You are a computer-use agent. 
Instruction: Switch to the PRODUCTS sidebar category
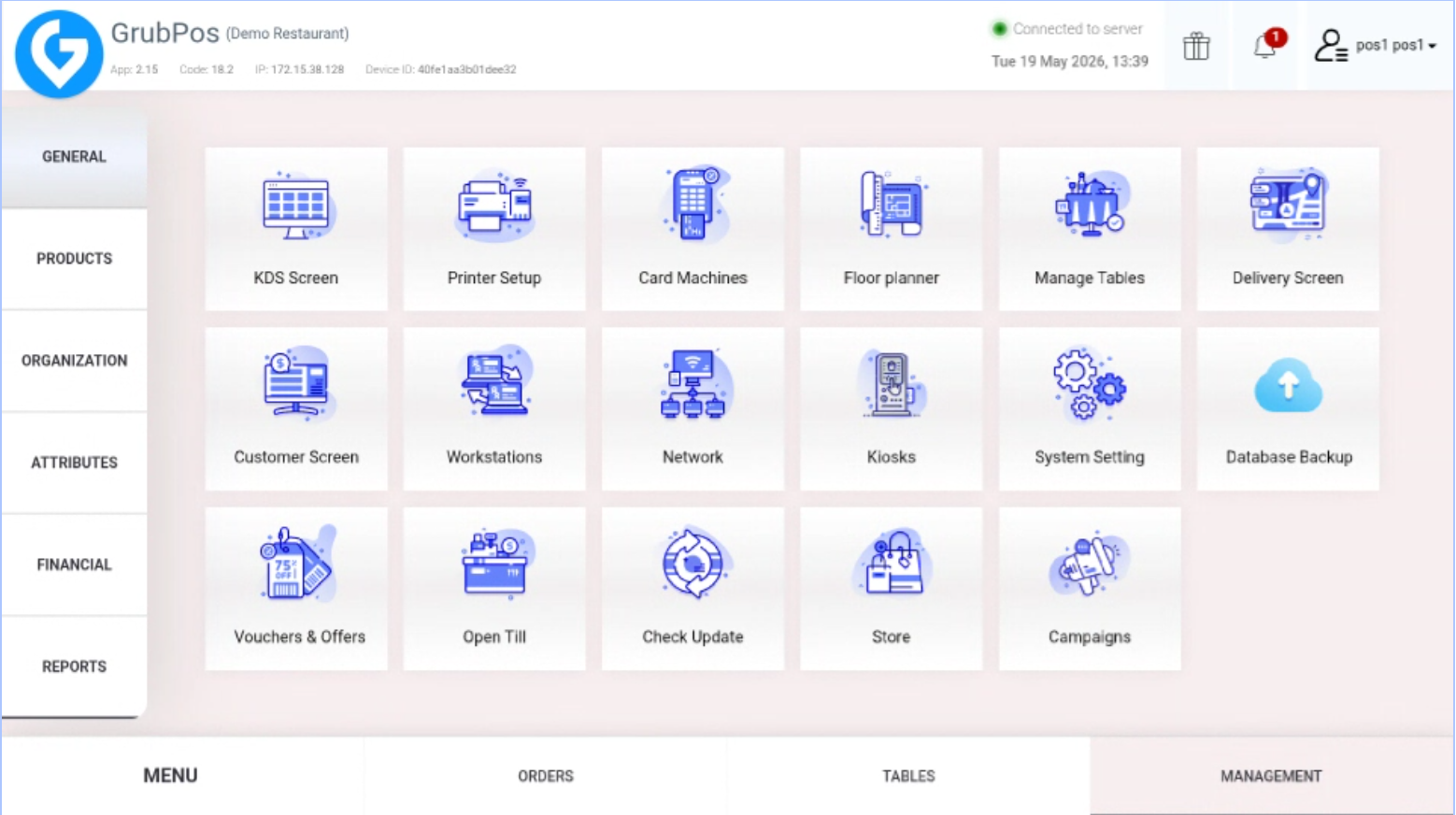74,258
